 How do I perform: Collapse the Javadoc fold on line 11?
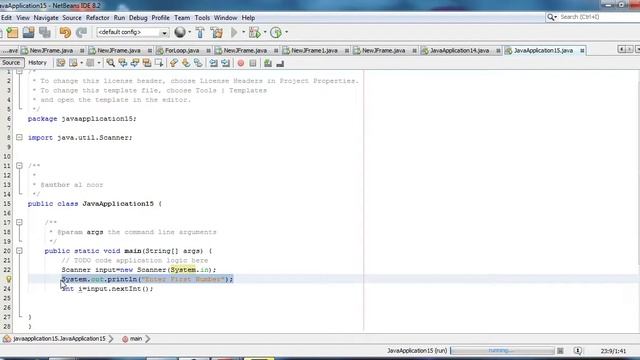point(19,166)
